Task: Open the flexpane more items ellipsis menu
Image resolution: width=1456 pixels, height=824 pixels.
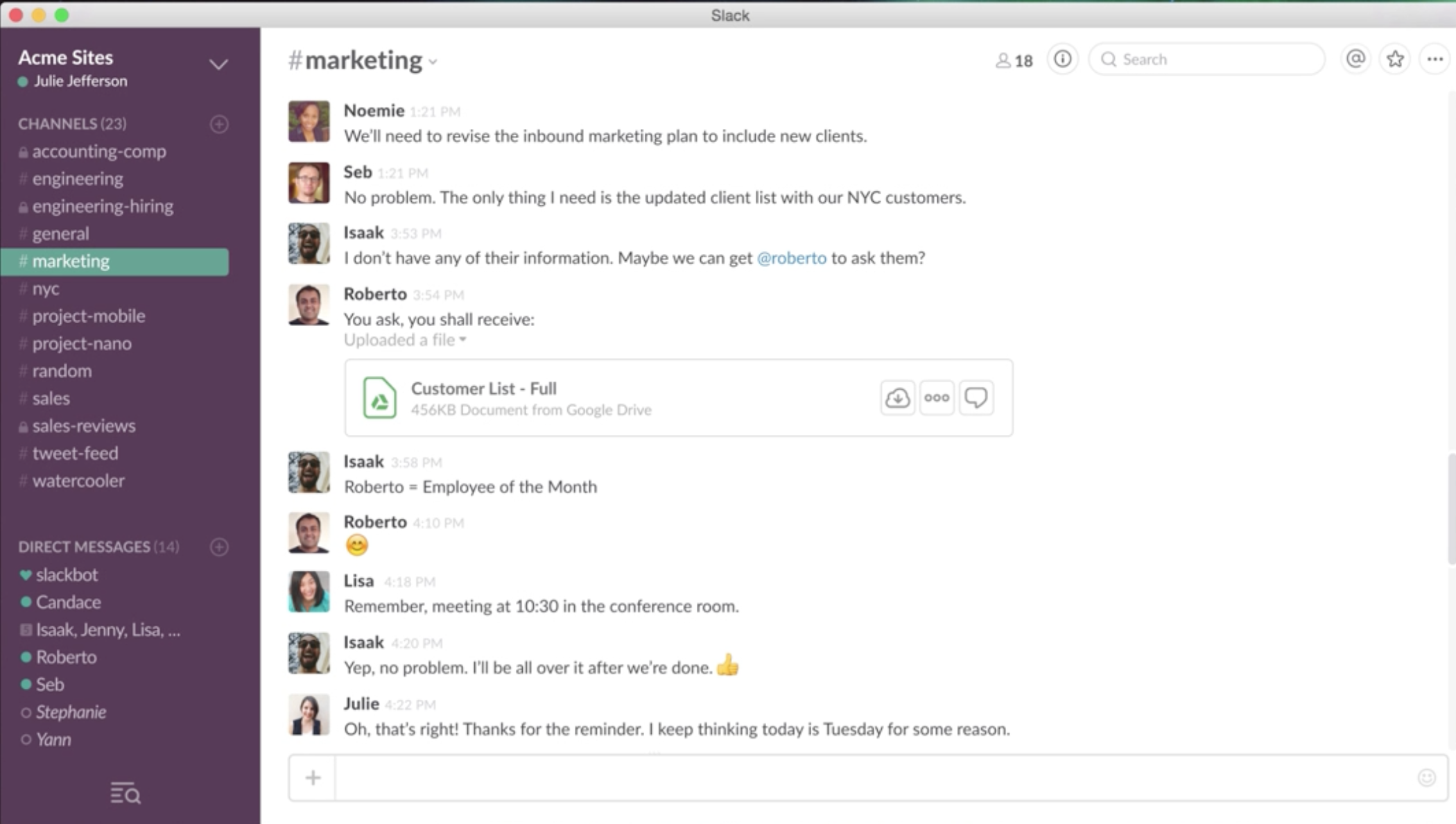Action: tap(1435, 59)
